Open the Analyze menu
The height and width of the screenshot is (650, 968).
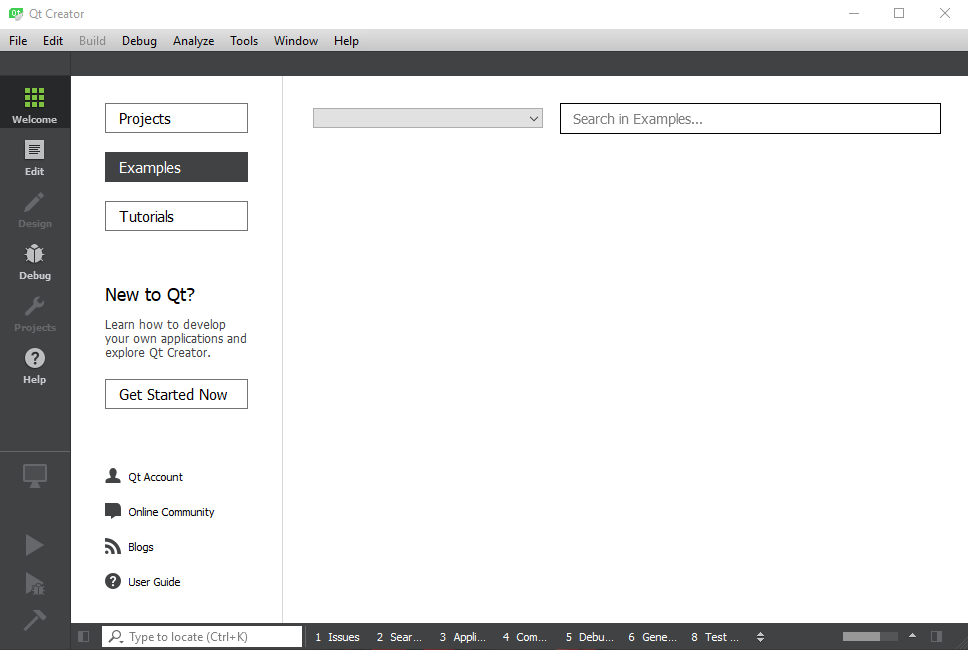click(x=194, y=41)
